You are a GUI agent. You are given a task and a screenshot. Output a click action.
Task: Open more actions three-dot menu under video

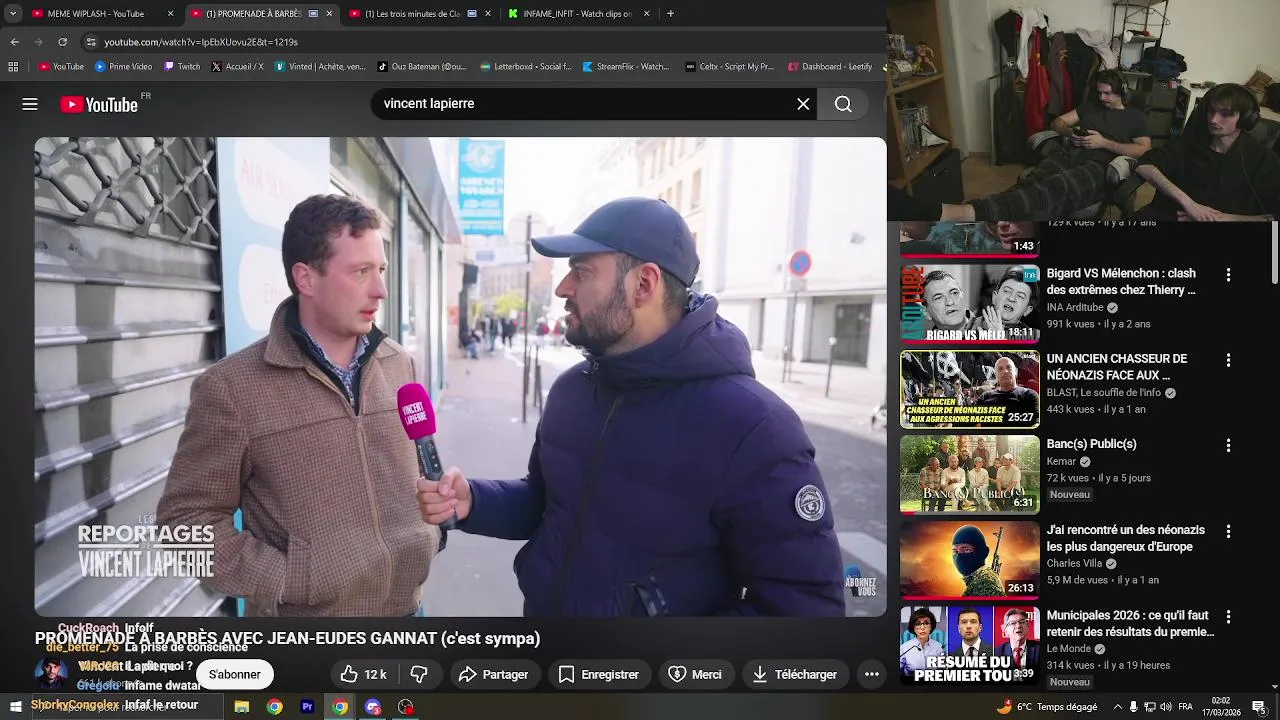click(x=872, y=675)
